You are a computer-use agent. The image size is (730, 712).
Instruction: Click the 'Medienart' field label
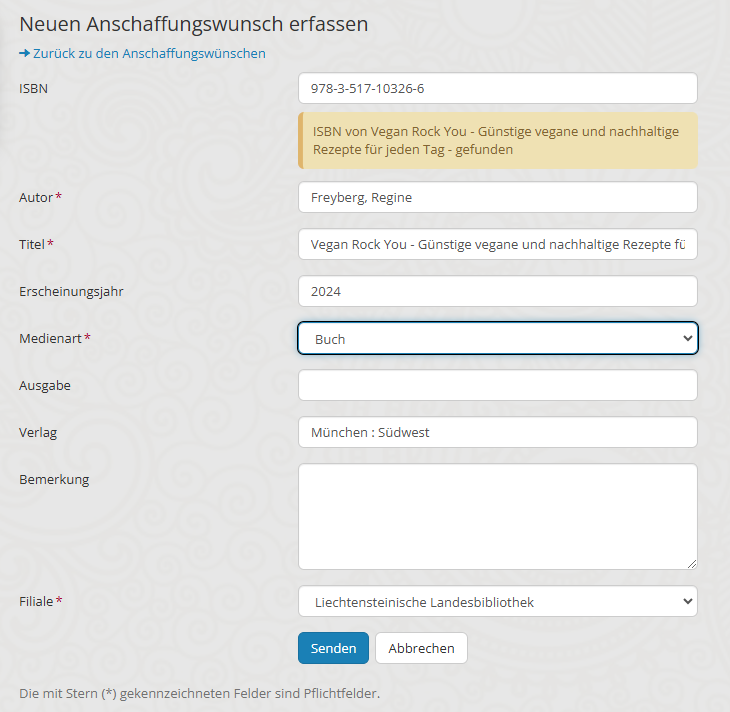(x=50, y=339)
